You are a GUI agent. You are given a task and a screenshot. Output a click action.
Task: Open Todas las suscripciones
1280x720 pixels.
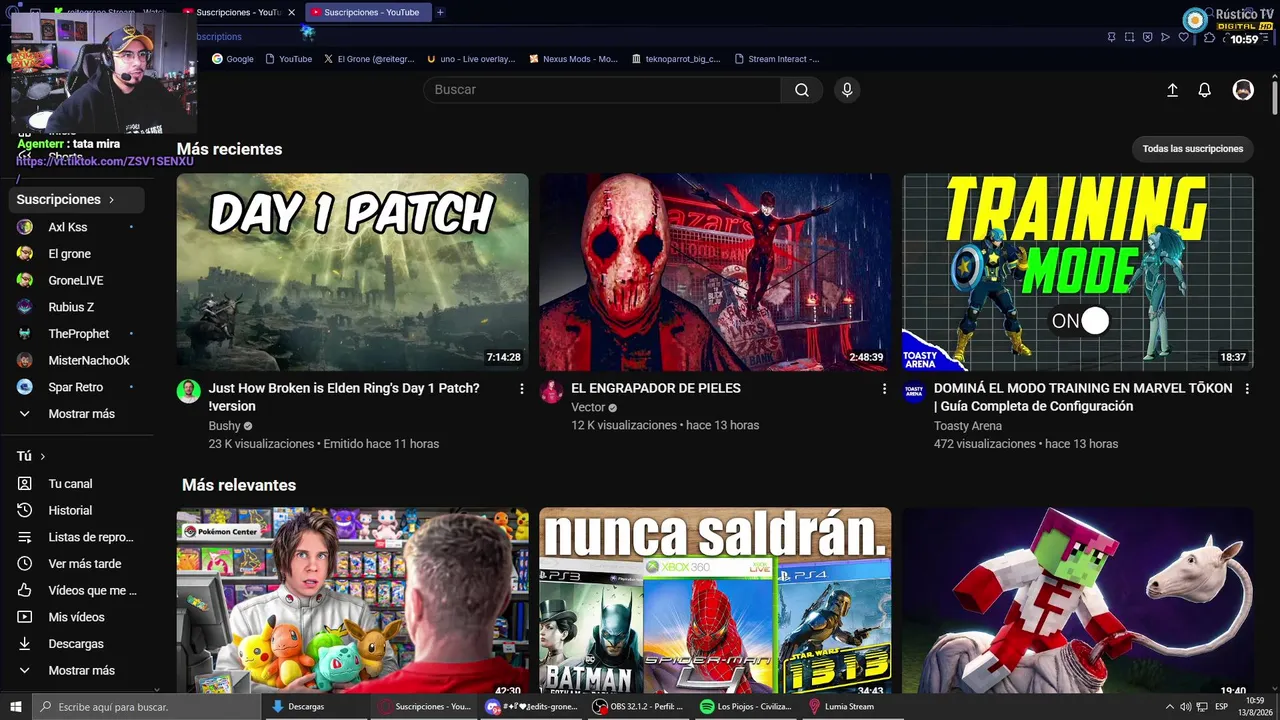tap(1193, 149)
